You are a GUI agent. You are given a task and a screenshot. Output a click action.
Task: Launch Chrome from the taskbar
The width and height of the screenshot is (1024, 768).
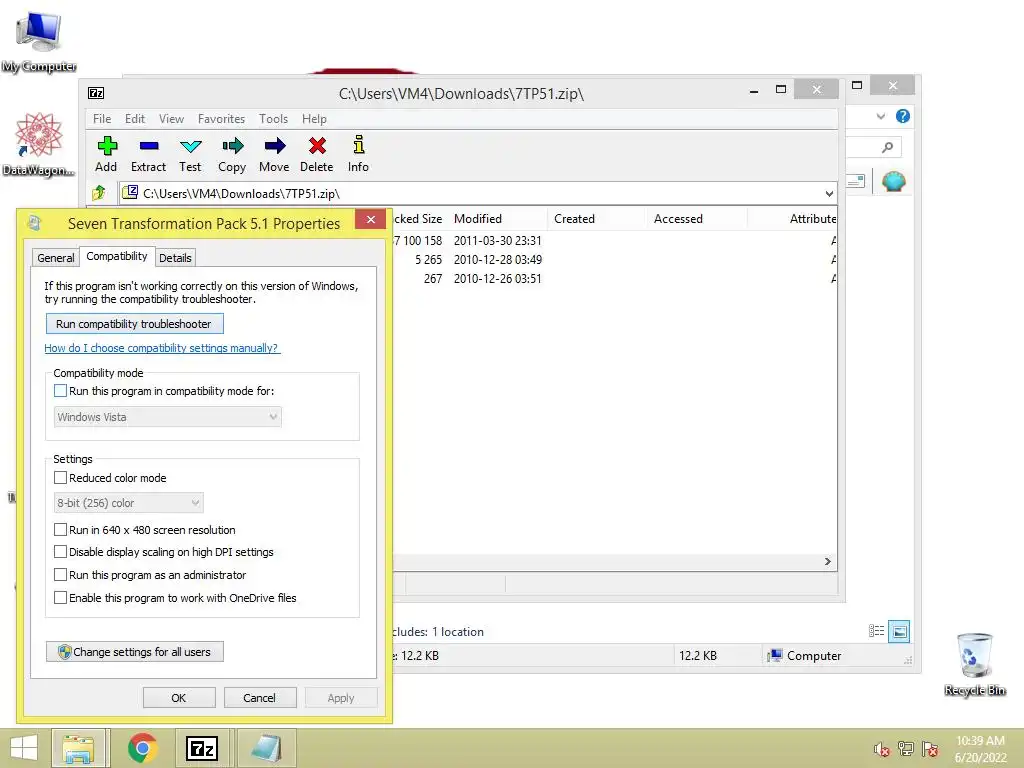142,748
